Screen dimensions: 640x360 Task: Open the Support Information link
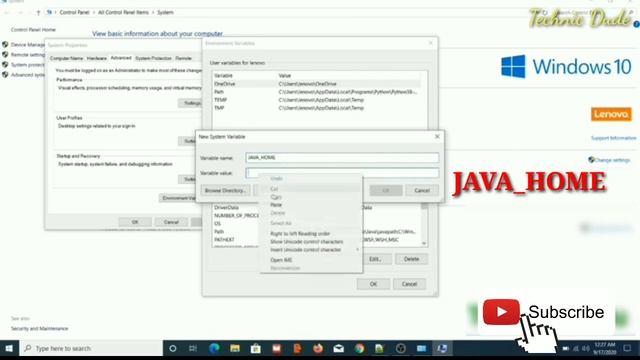pyautogui.click(x=613, y=138)
